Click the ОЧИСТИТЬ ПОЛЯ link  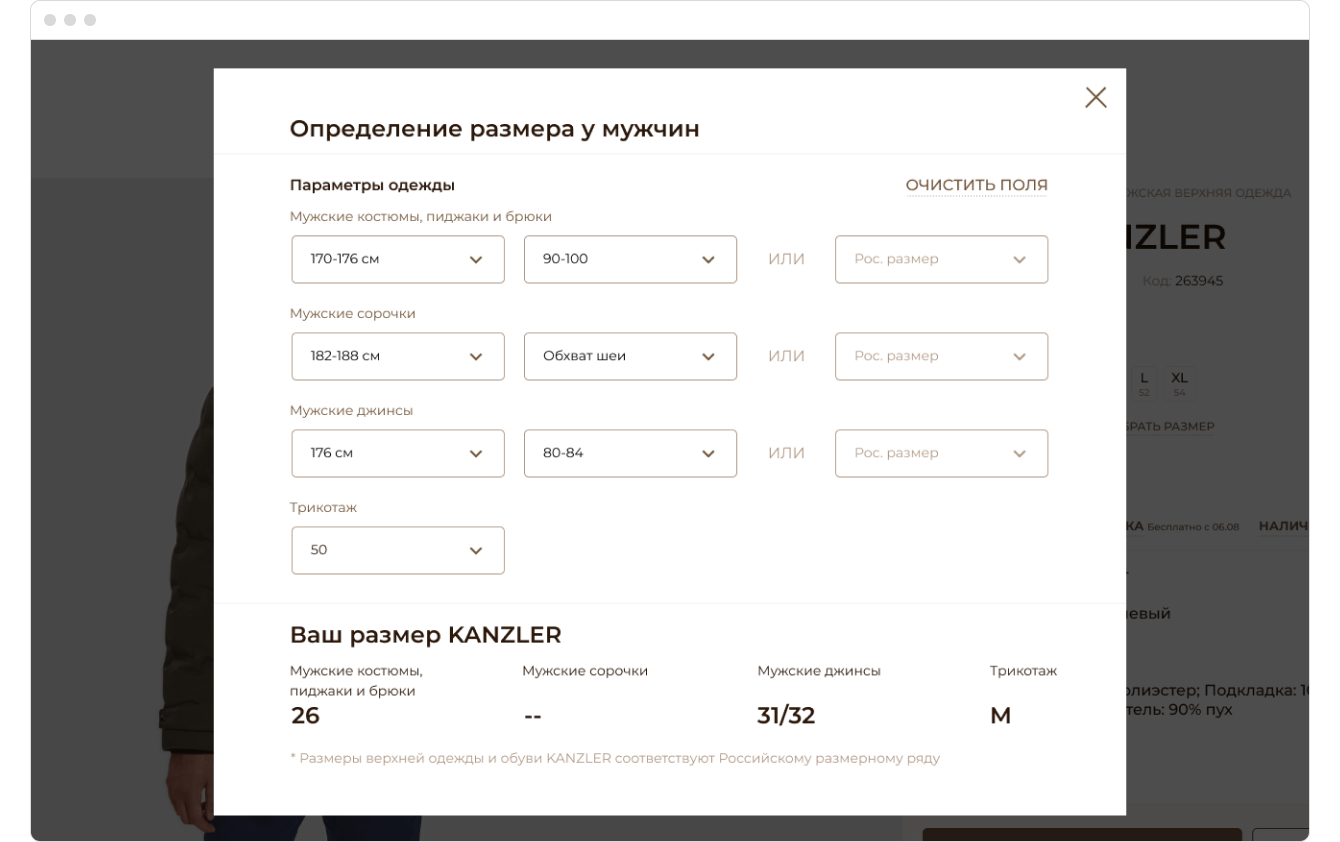point(977,185)
